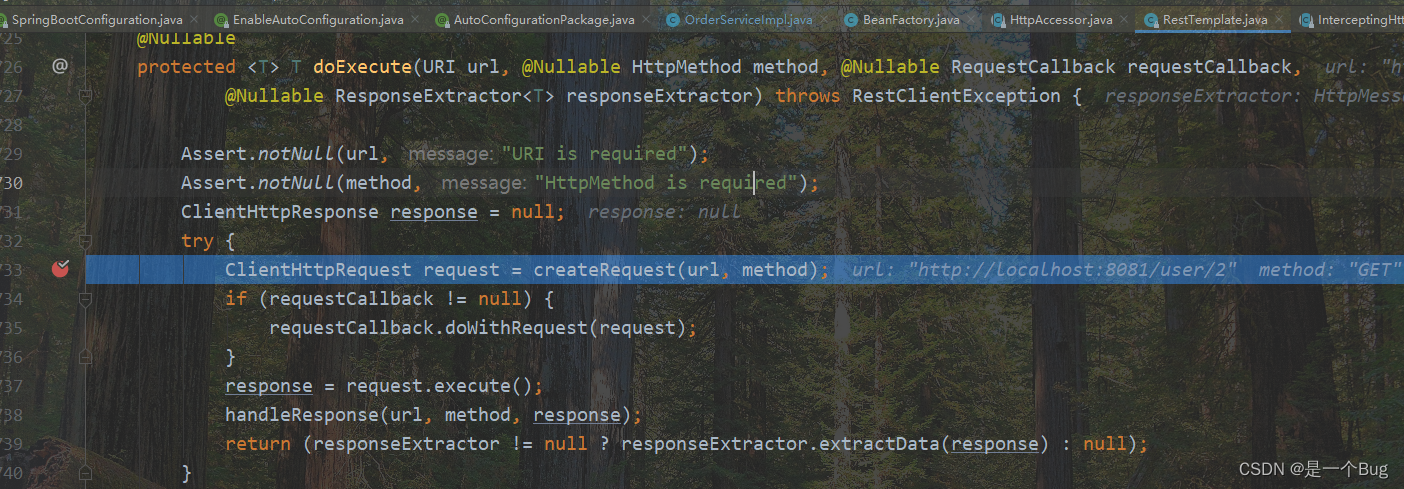Toggle the breakpoint on the createRequest line
Viewport: 1404px width, 489px height.
[x=60, y=269]
